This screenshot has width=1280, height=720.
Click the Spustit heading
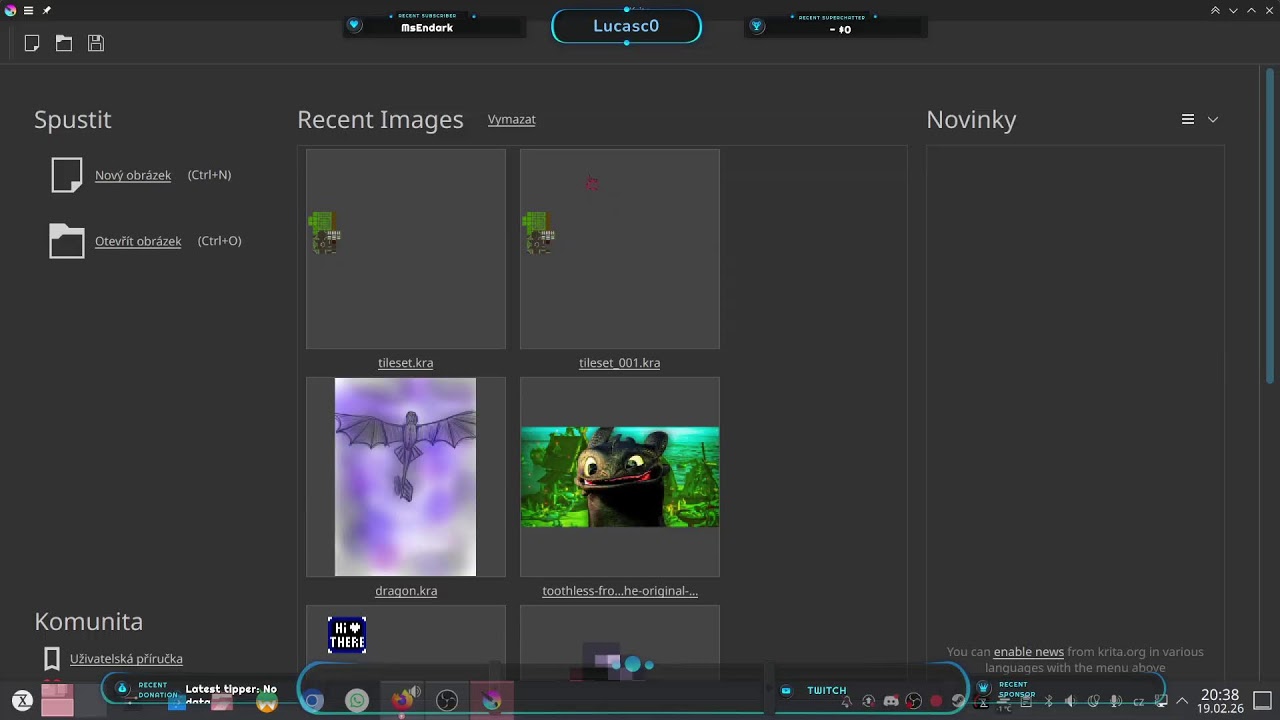point(73,120)
